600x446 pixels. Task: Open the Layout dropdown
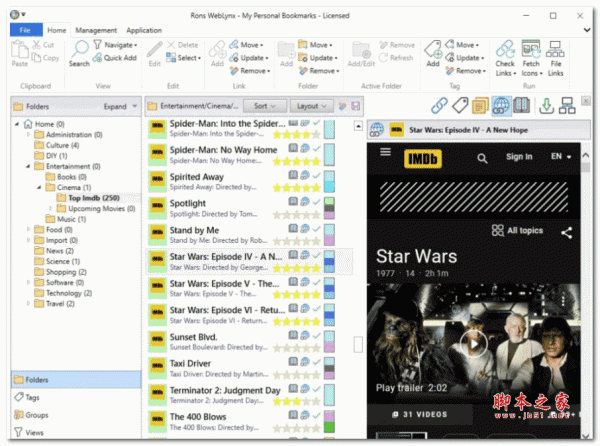click(313, 105)
